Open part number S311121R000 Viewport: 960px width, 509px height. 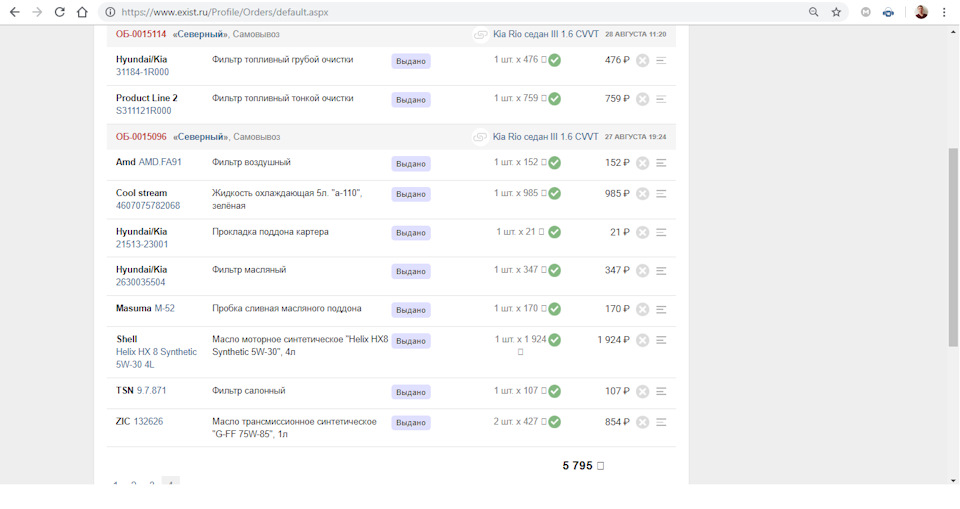pyautogui.click(x=144, y=111)
